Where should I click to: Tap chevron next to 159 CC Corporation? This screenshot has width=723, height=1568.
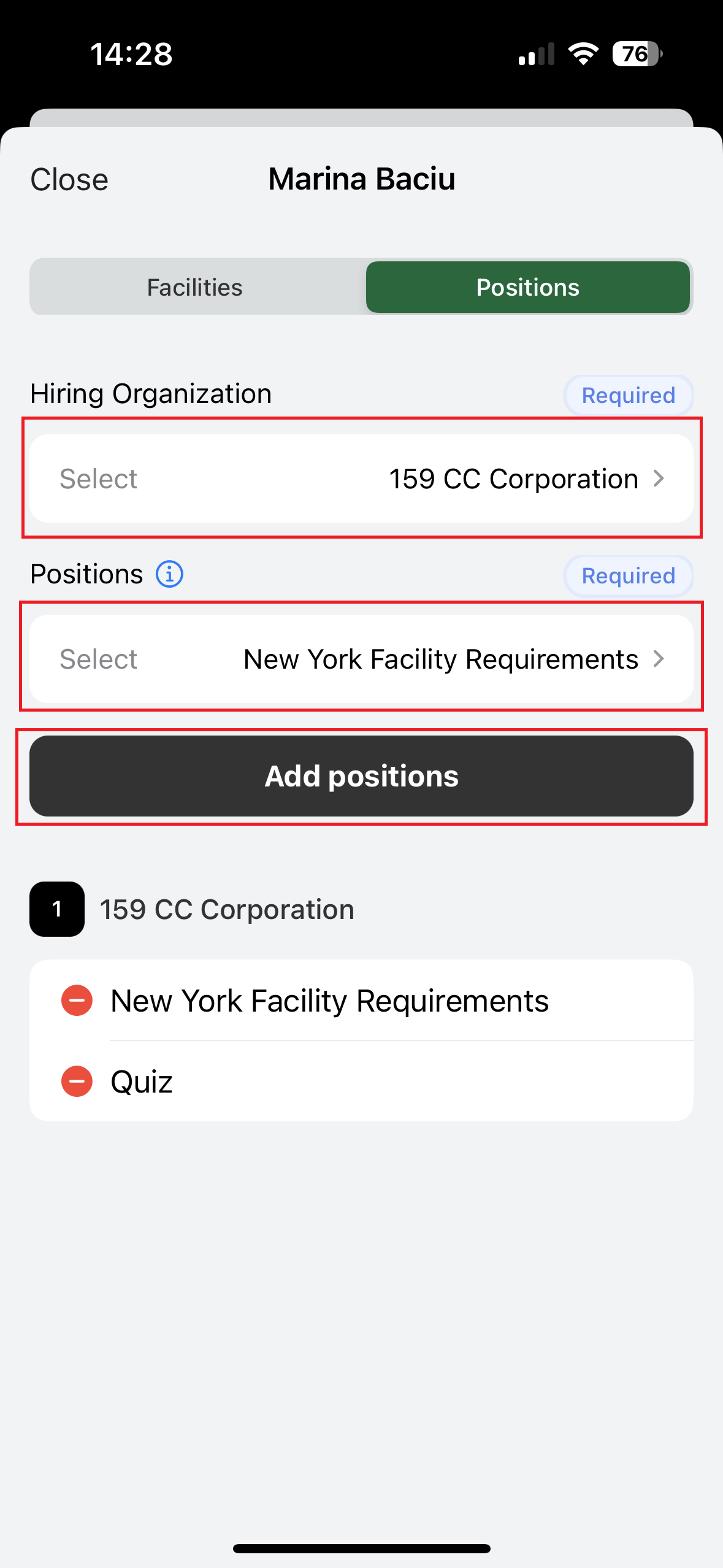click(x=659, y=478)
